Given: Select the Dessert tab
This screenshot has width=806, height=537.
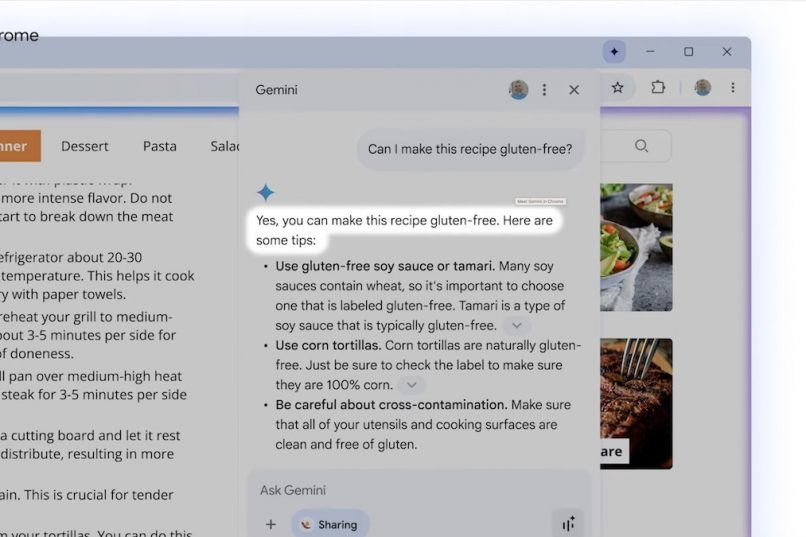Looking at the screenshot, I should tap(85, 146).
